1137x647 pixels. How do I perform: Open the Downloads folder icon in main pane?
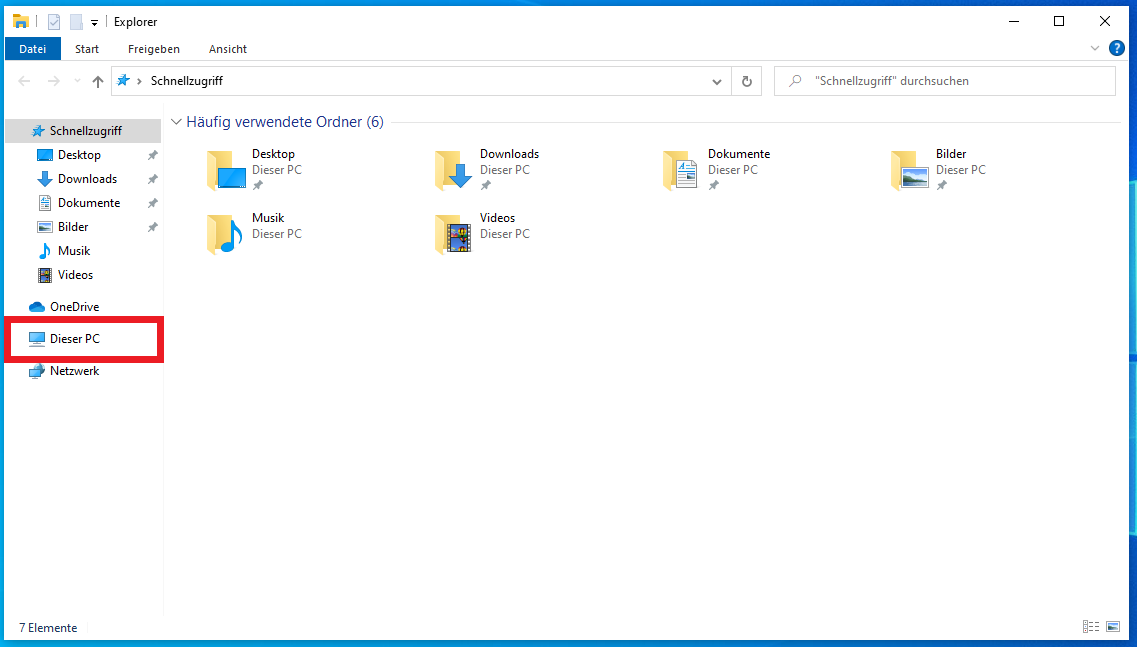[454, 170]
